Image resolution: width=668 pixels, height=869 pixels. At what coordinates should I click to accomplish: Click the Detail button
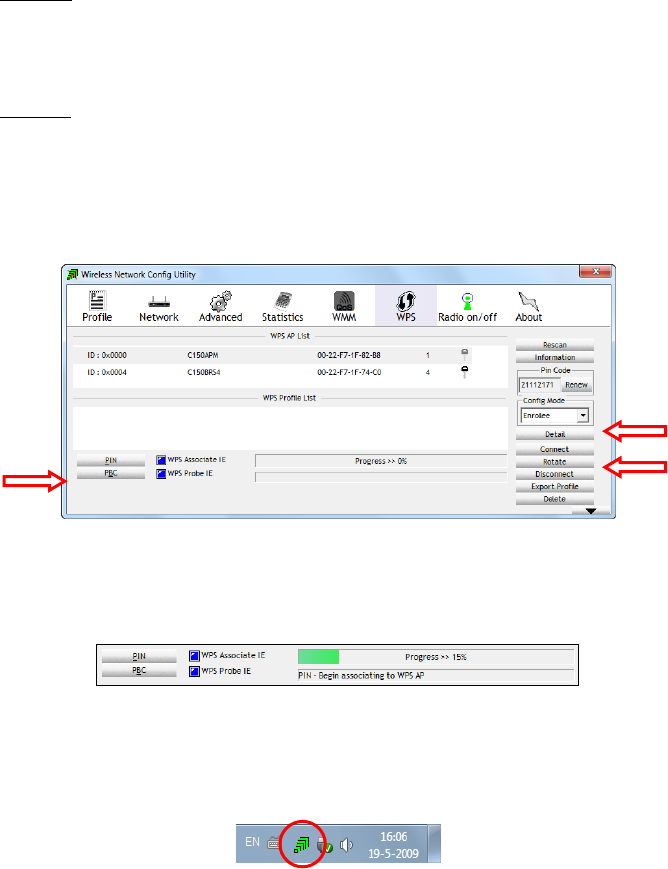[x=555, y=434]
